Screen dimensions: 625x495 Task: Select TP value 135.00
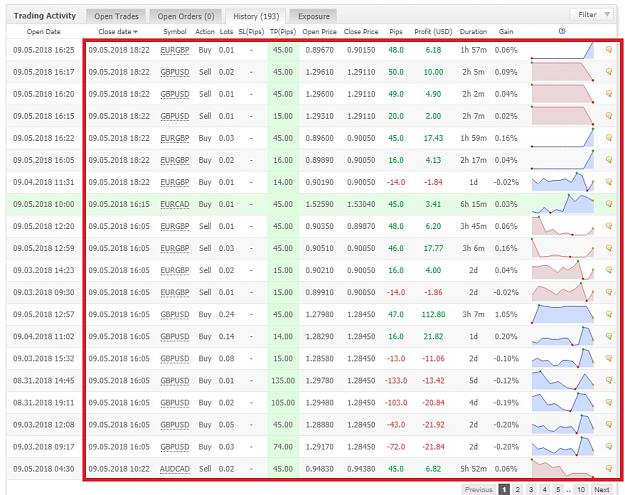283,380
